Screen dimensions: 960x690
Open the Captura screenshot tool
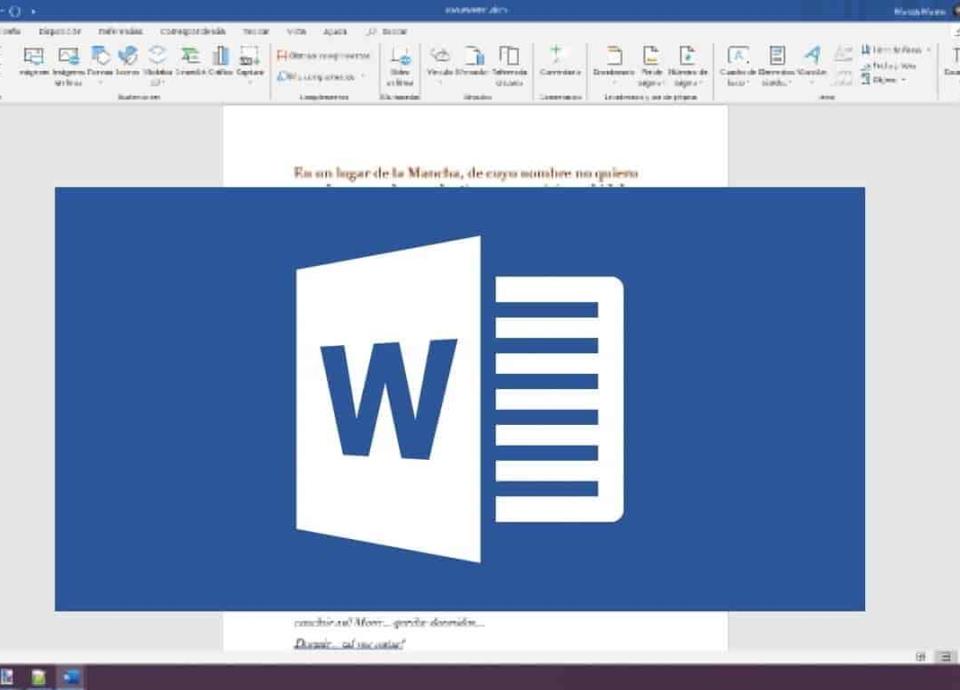[x=249, y=64]
